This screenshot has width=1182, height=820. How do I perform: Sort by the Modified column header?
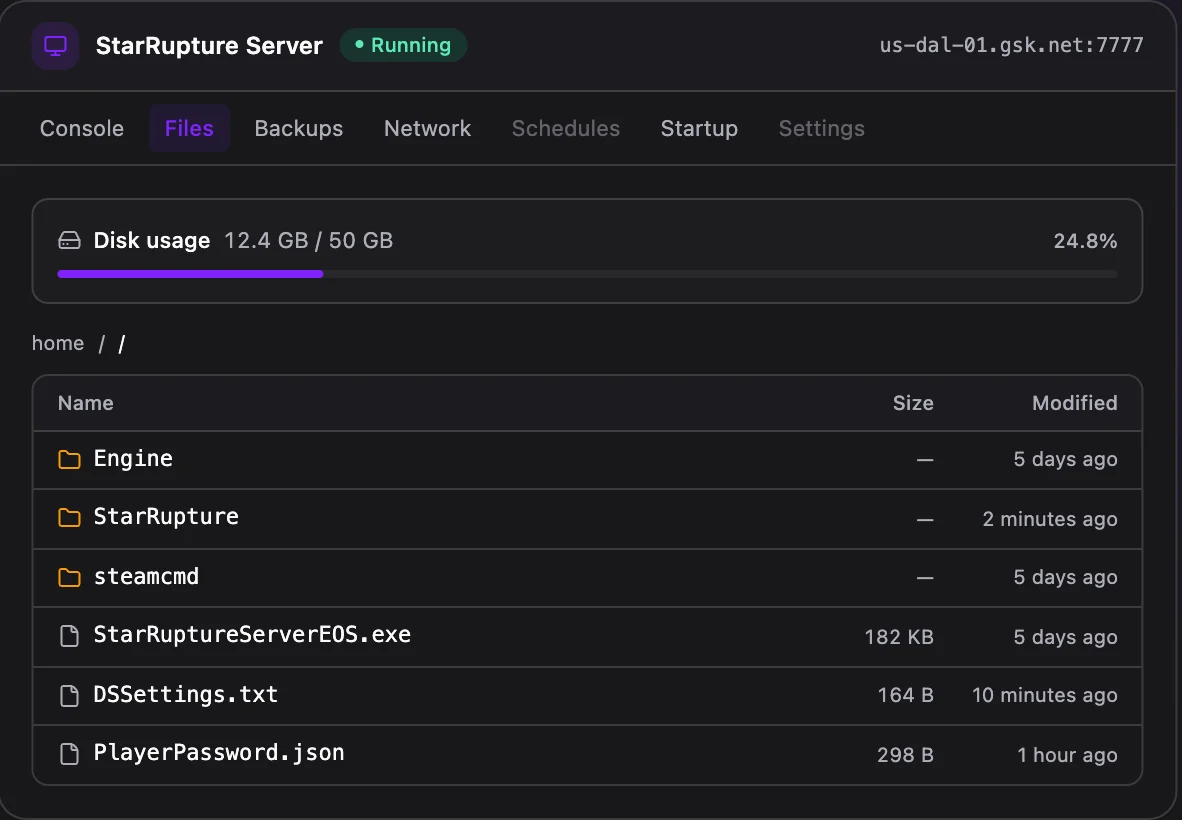1074,403
